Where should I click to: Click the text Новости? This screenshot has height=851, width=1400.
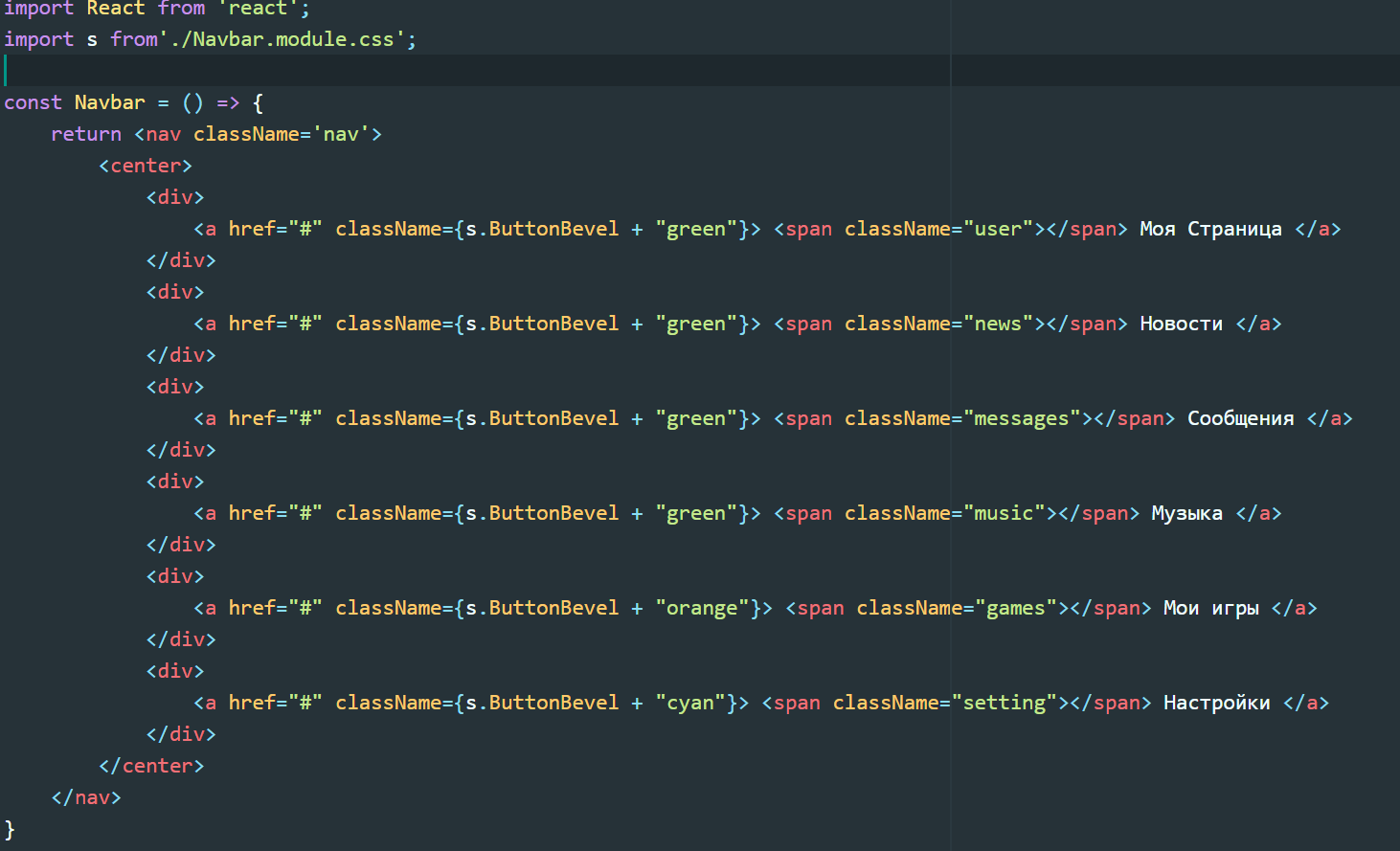pos(1181,324)
